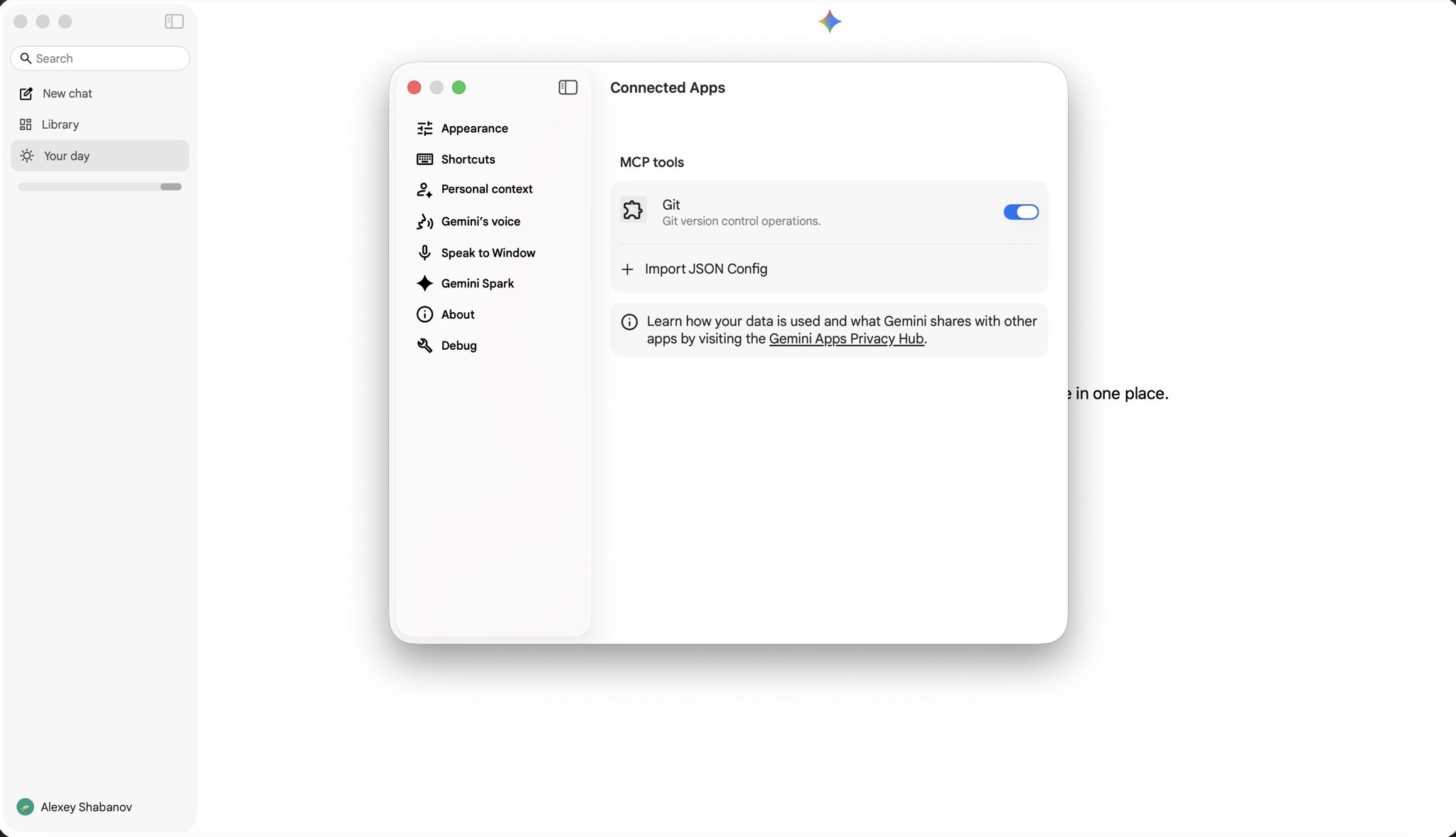Open the Debug section
Viewport: 1456px width, 837px height.
click(x=459, y=346)
